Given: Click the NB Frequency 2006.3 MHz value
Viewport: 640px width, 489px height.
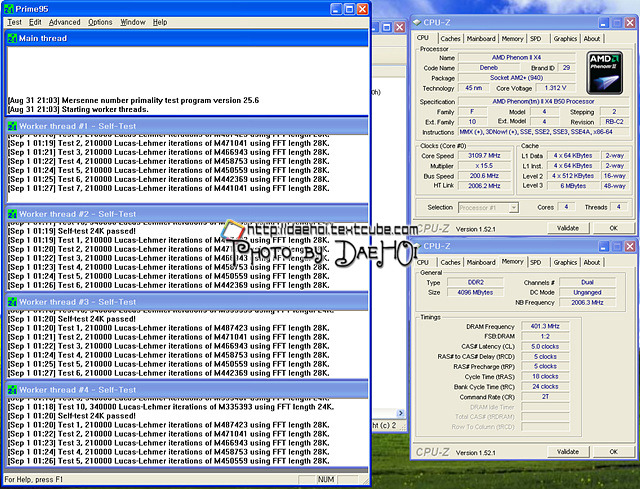Looking at the screenshot, I should [587, 302].
